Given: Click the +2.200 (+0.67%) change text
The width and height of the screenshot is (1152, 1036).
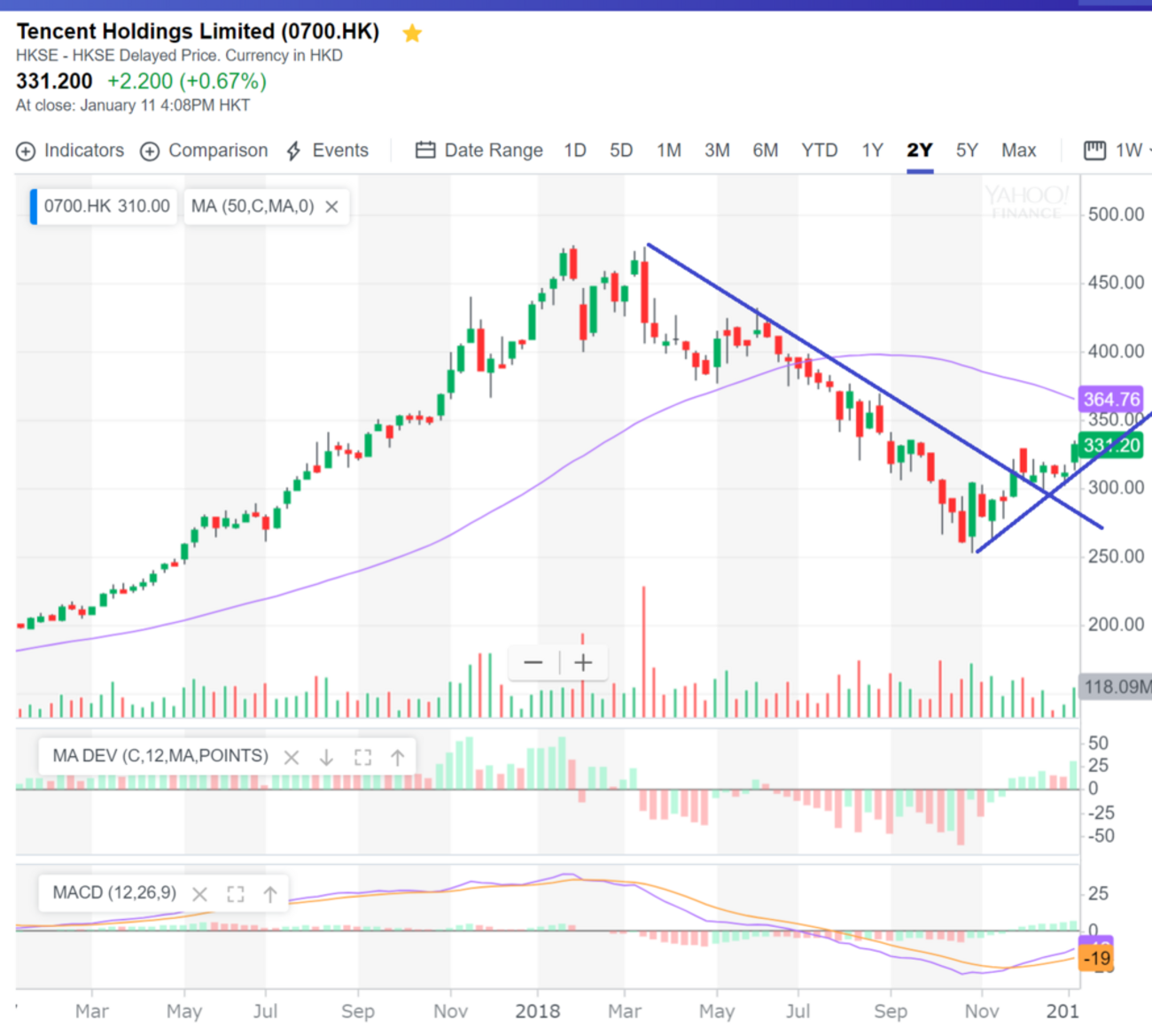Looking at the screenshot, I should coord(187,82).
